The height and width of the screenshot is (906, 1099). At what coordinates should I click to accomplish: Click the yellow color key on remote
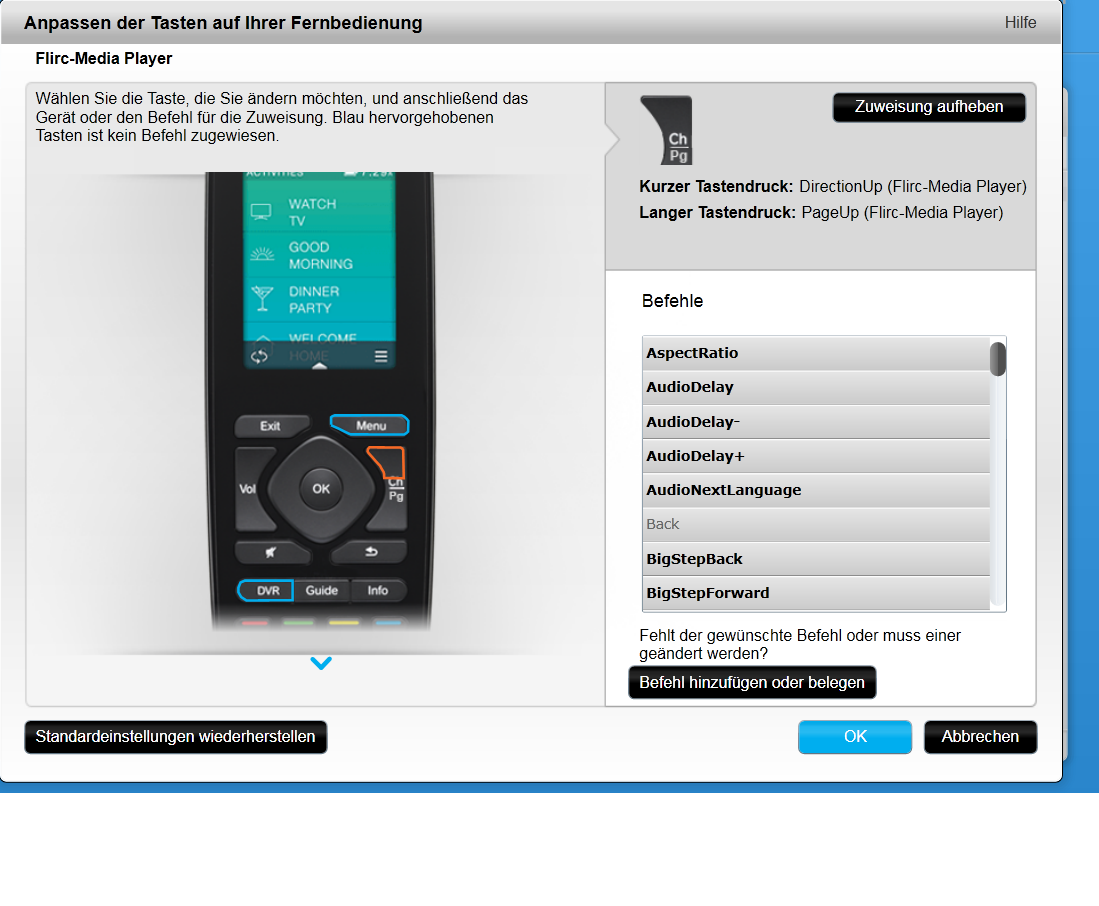point(343,622)
